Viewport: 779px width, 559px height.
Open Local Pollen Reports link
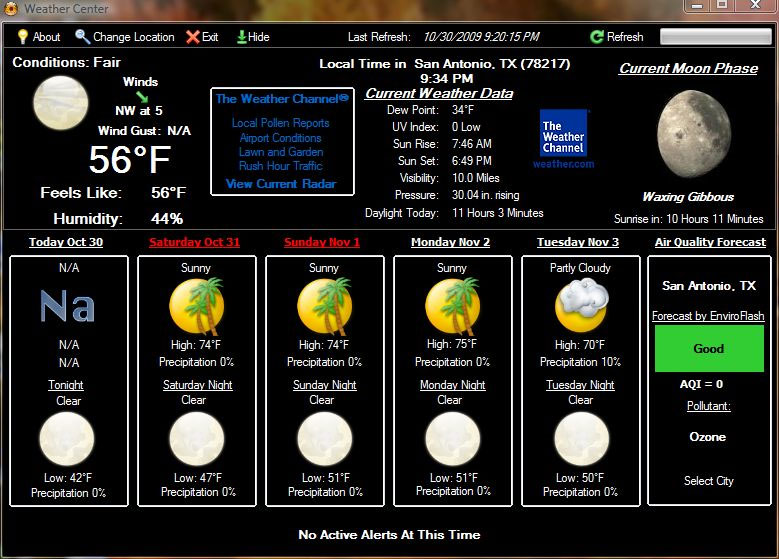point(280,123)
